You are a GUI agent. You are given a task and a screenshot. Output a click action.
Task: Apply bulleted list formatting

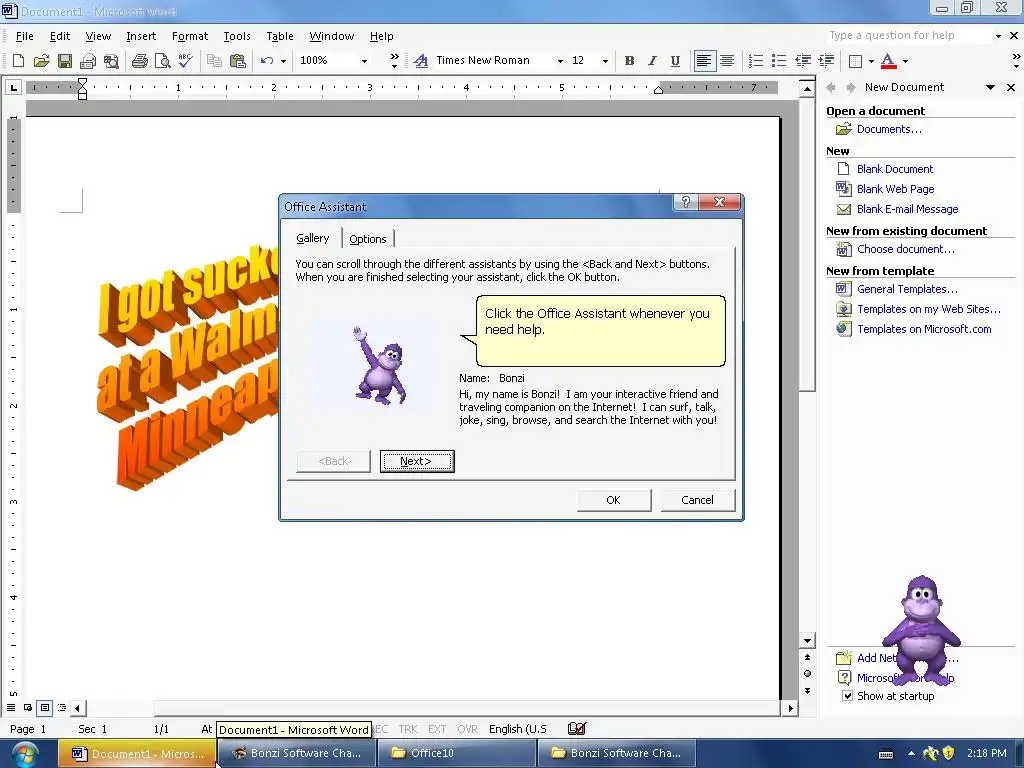(x=778, y=61)
